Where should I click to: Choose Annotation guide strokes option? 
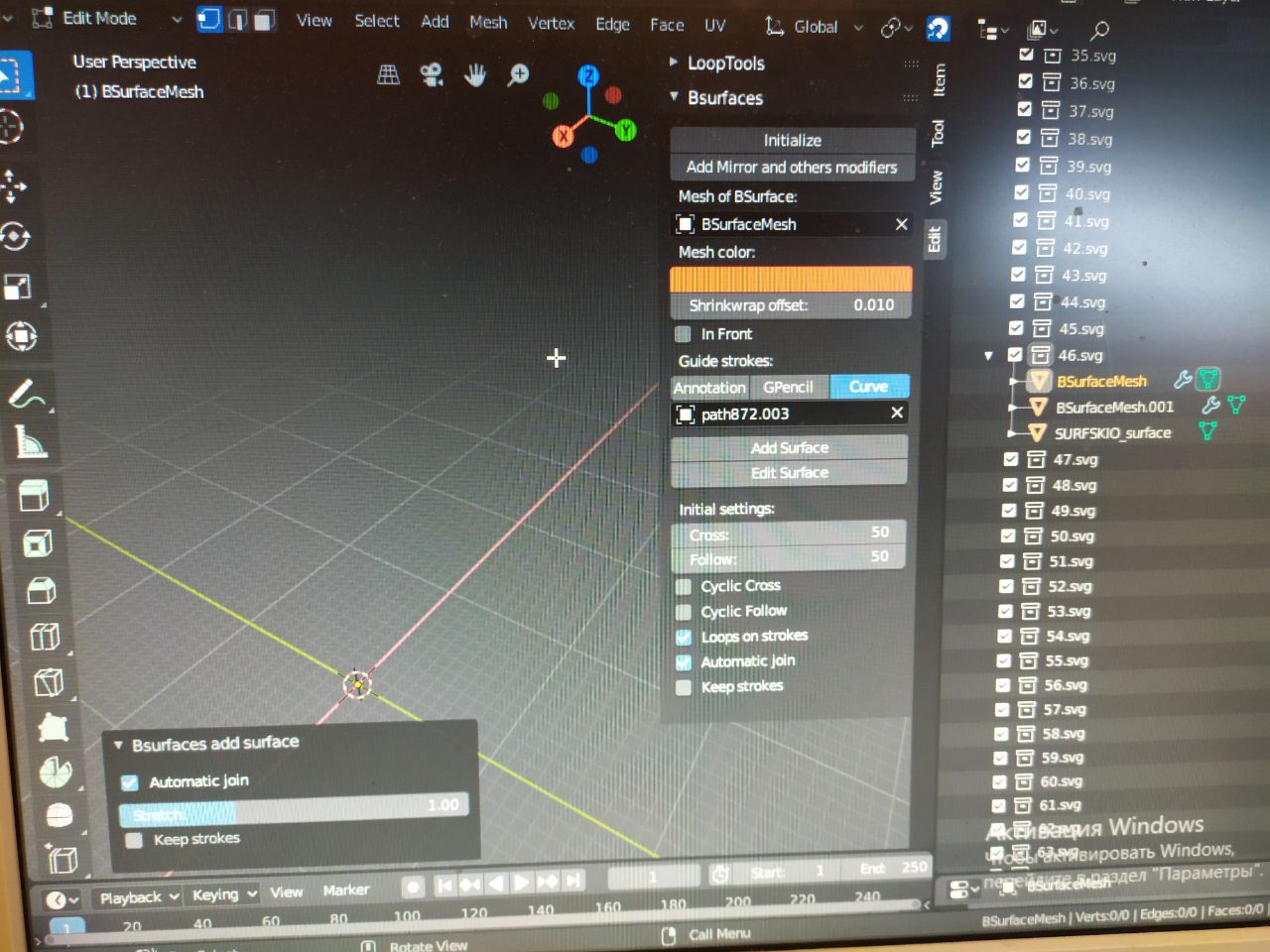709,388
